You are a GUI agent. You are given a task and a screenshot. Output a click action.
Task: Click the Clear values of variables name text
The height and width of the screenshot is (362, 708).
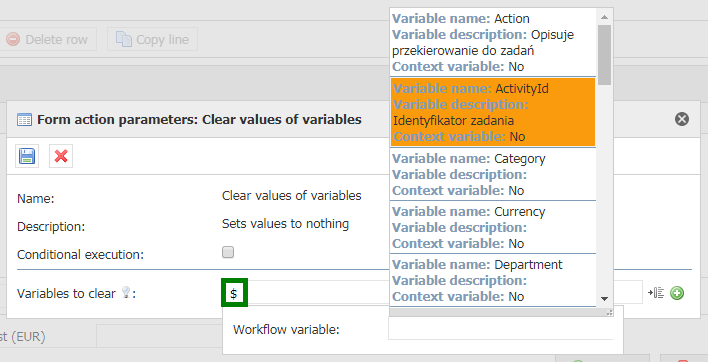tap(292, 195)
